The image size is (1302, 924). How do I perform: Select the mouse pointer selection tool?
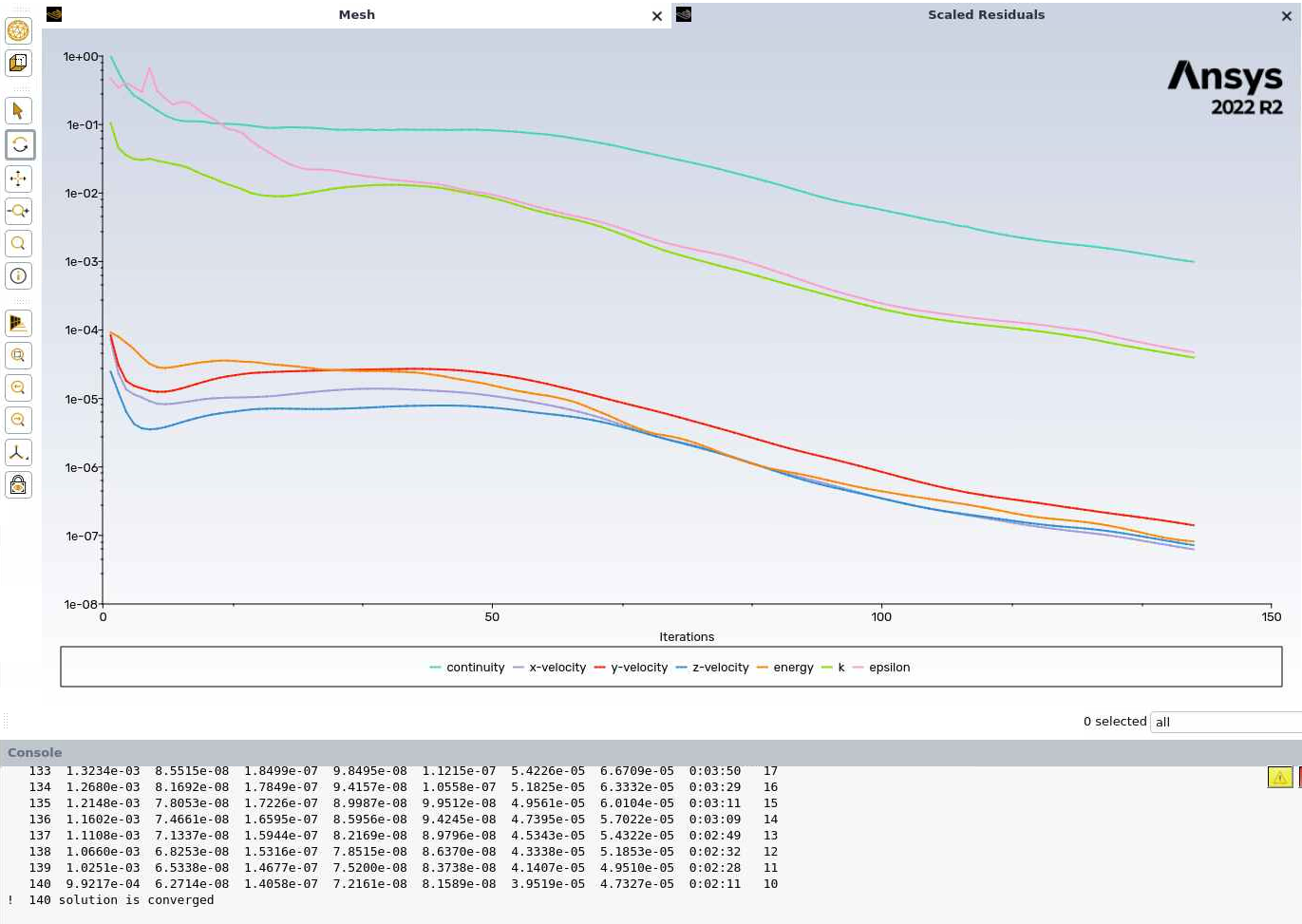[x=18, y=111]
